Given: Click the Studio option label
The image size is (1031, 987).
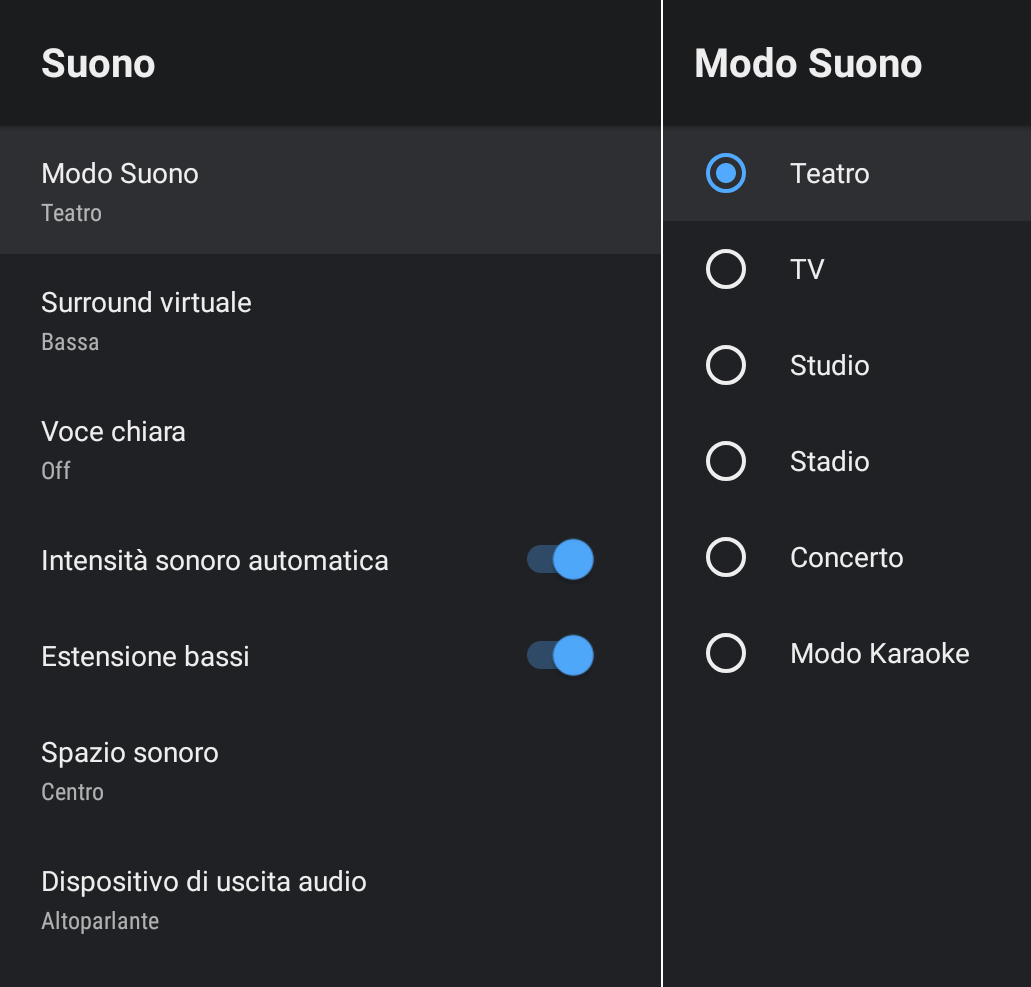Looking at the screenshot, I should coord(830,366).
